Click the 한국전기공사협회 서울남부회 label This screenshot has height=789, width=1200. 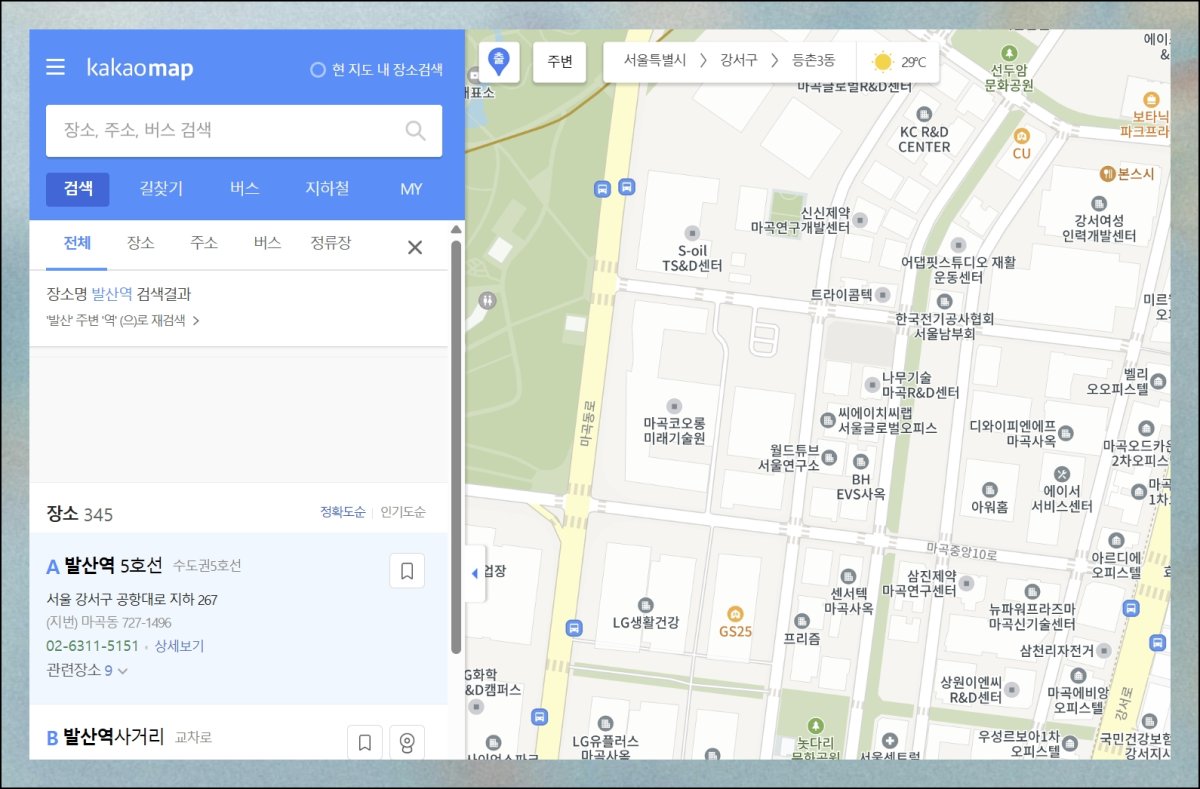[x=945, y=326]
